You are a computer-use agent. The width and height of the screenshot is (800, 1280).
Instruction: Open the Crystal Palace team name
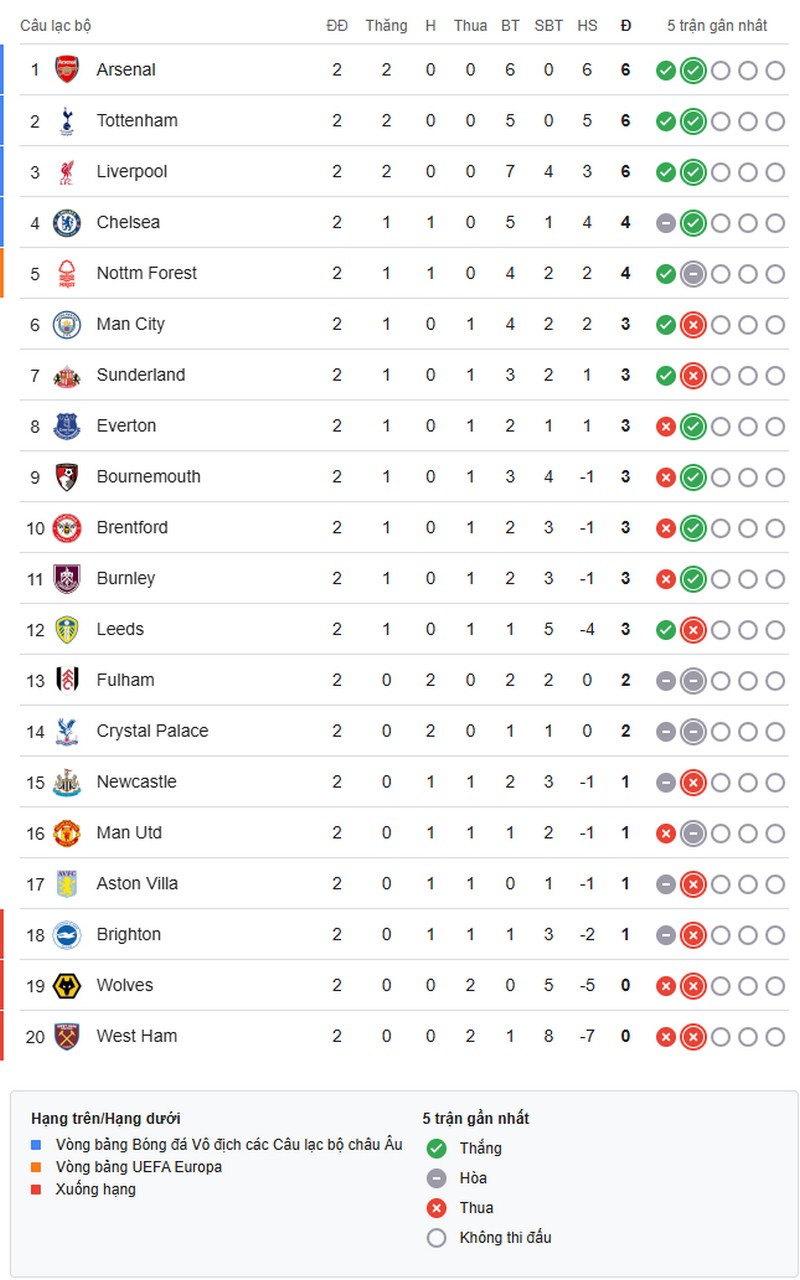point(152,731)
